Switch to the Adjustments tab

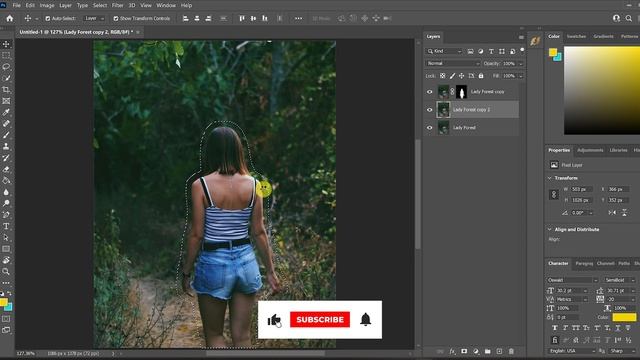[590, 150]
